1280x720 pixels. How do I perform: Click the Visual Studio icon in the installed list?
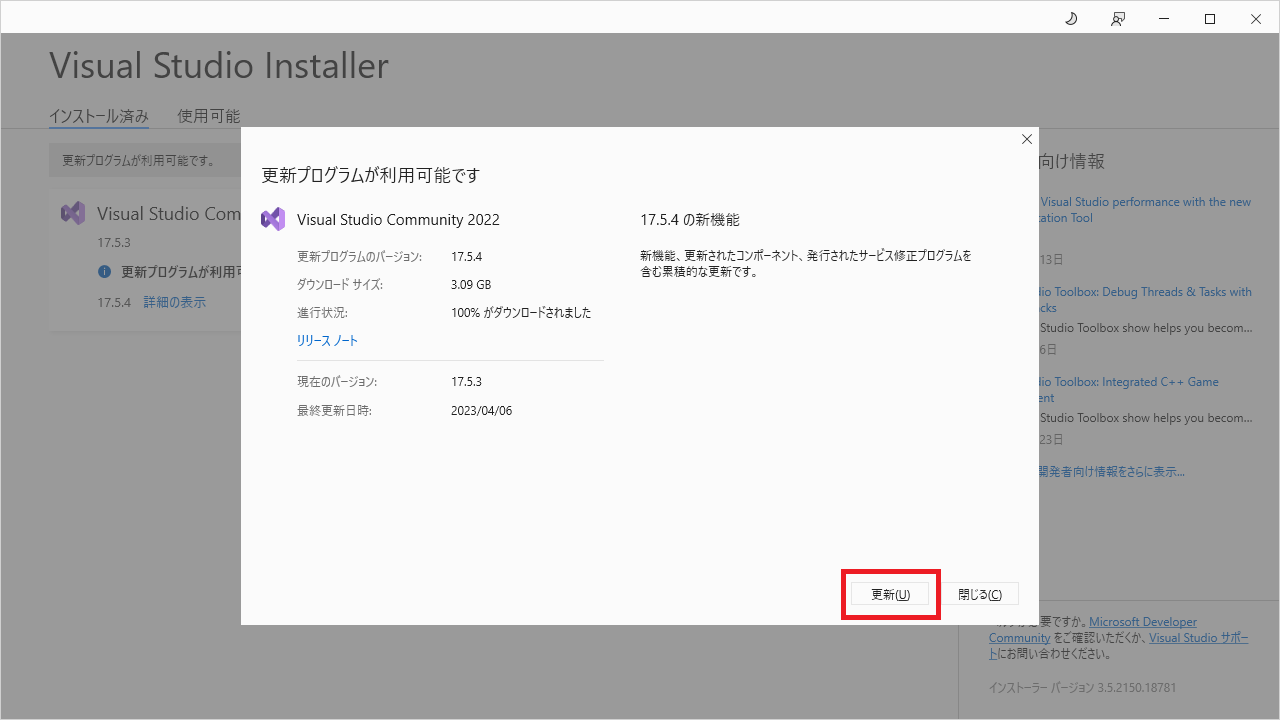coord(72,212)
